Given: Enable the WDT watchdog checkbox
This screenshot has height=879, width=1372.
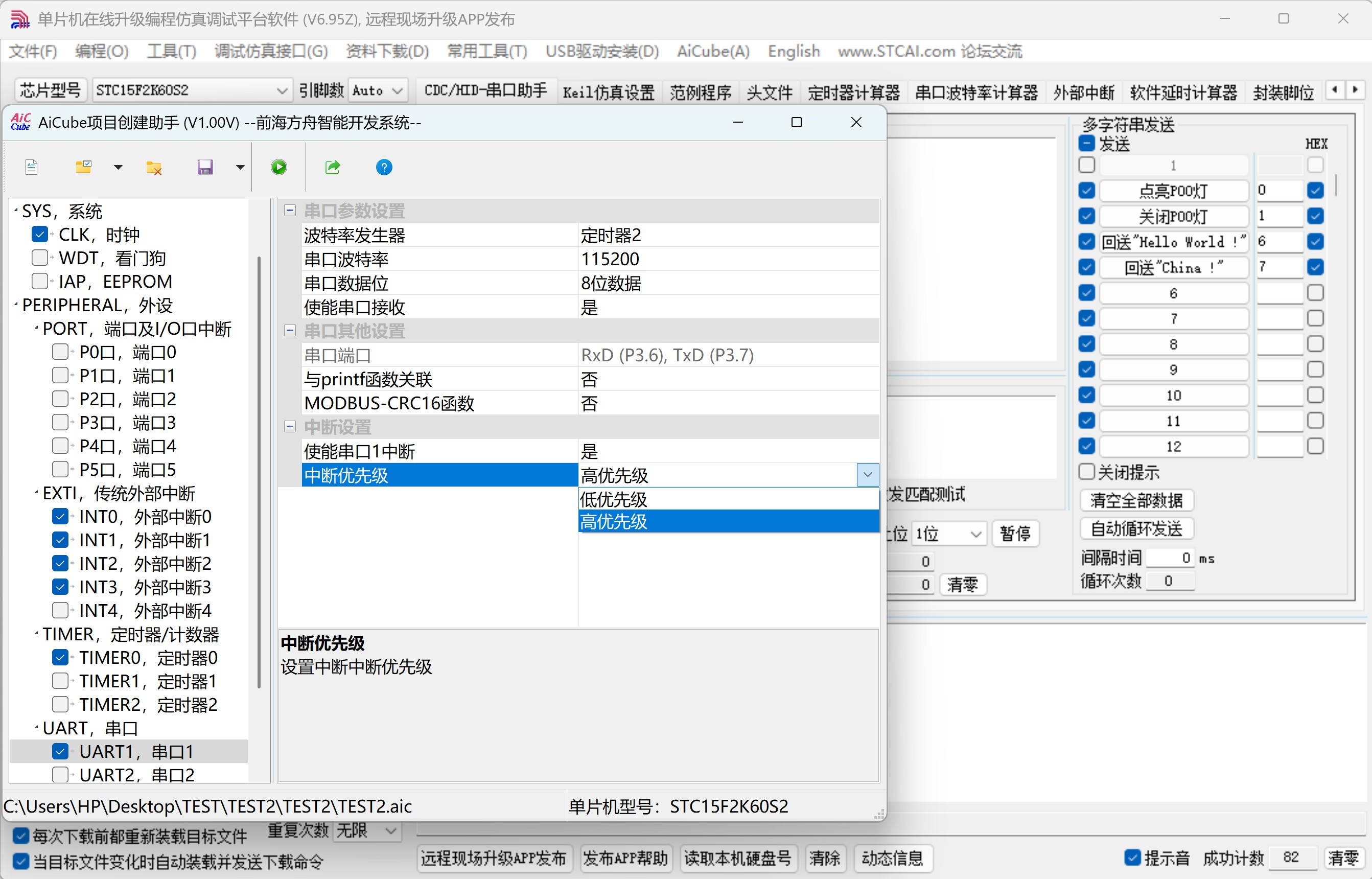Looking at the screenshot, I should point(39,258).
